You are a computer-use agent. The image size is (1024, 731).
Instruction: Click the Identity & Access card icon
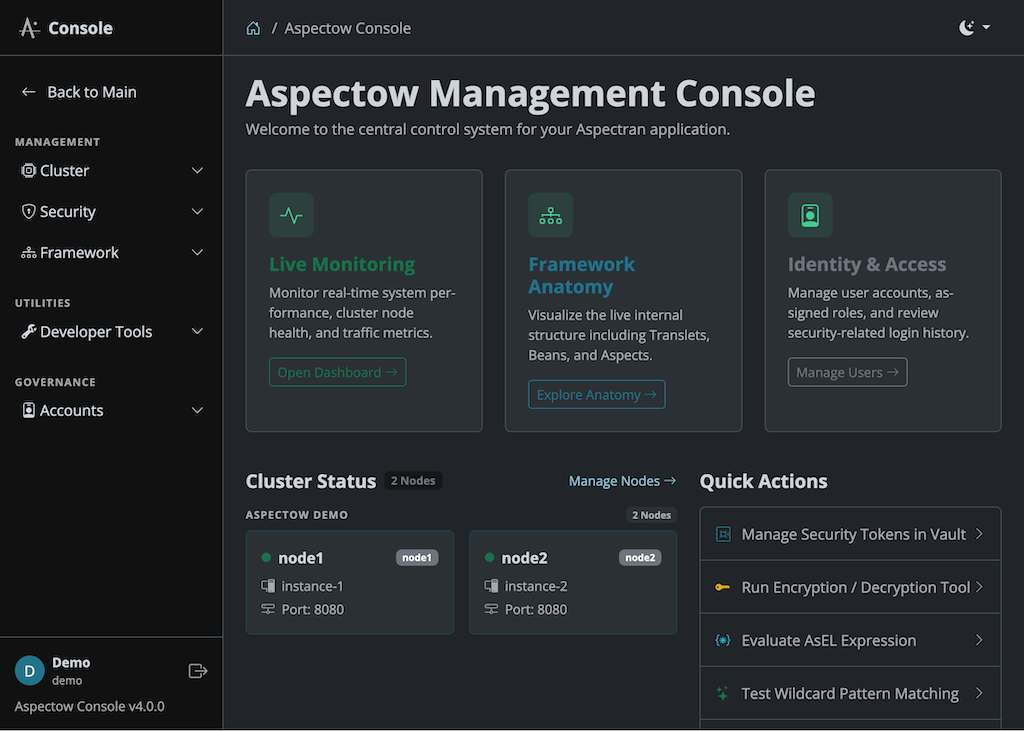point(810,215)
